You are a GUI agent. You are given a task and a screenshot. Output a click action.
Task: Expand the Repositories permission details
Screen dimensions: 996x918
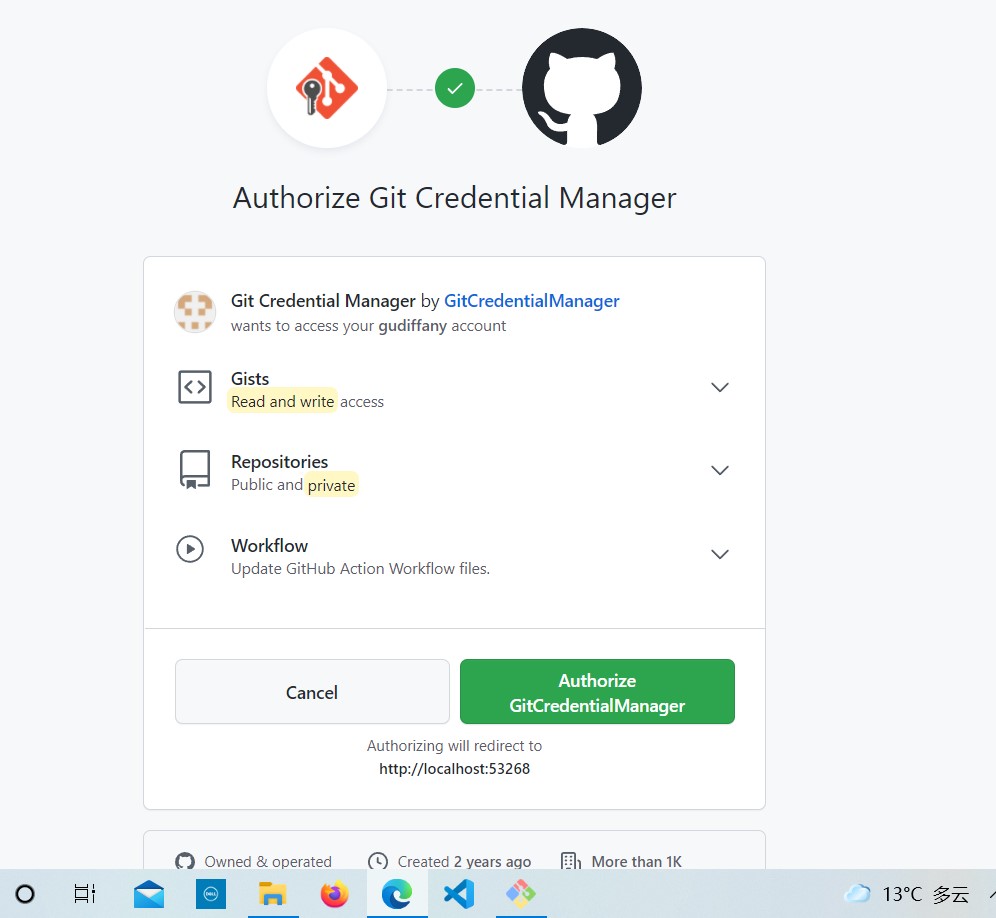click(720, 470)
